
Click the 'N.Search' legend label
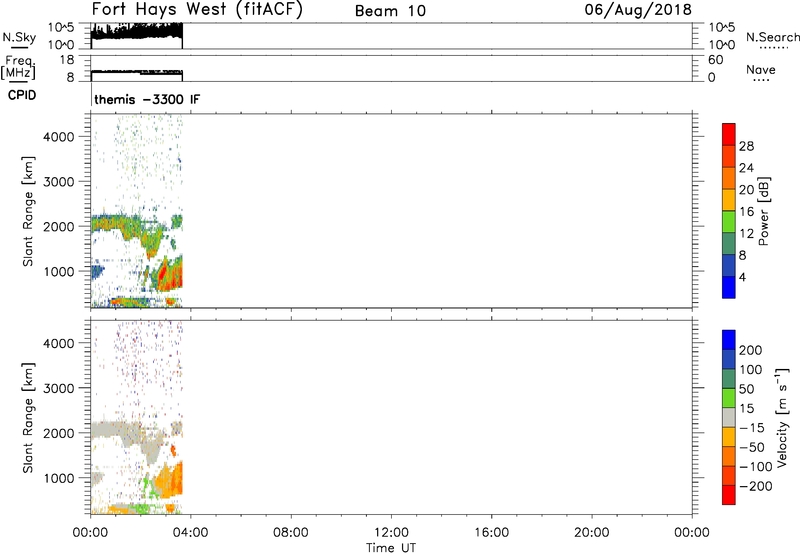pos(772,37)
